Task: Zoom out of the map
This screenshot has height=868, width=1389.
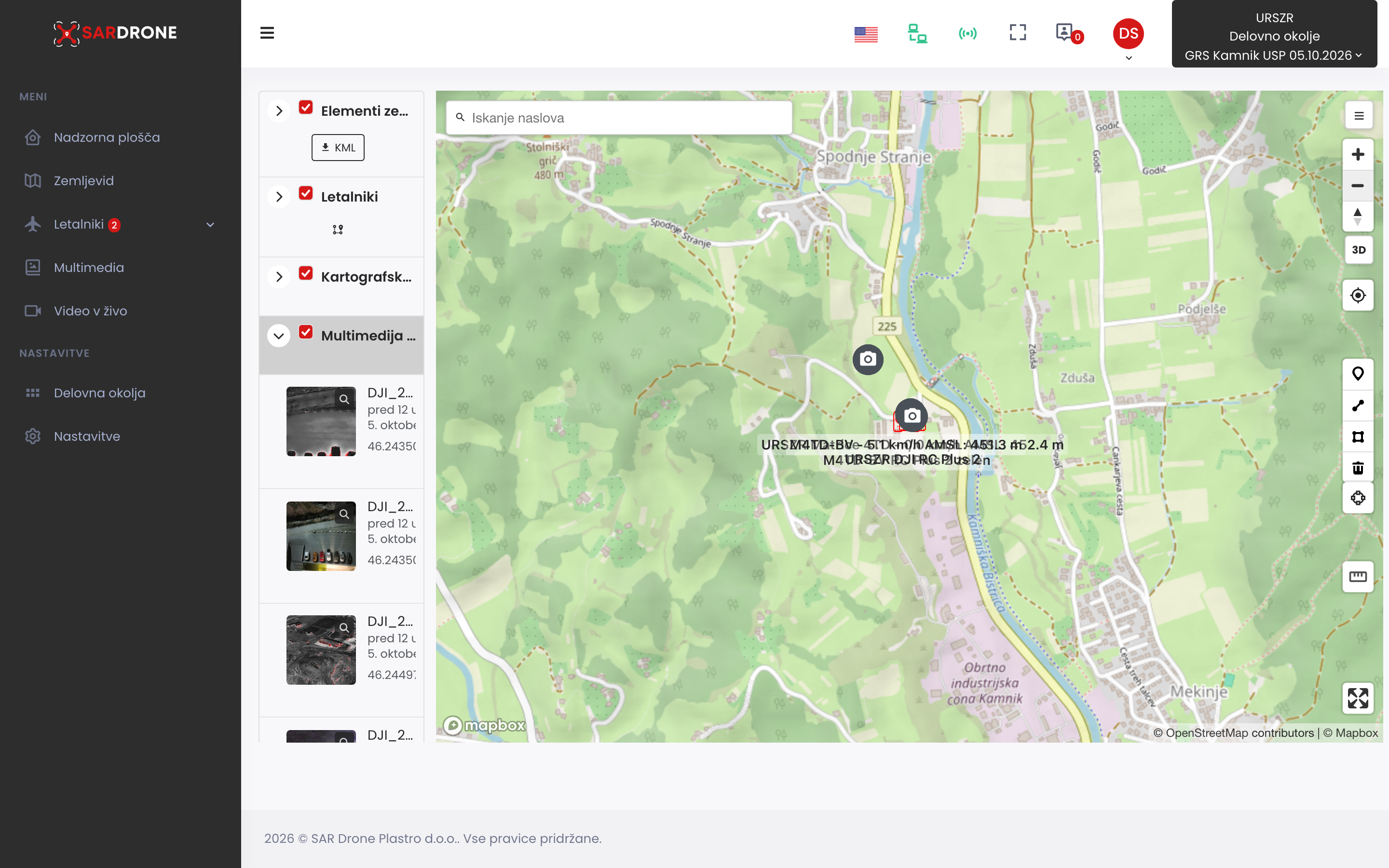Action: coord(1358,186)
